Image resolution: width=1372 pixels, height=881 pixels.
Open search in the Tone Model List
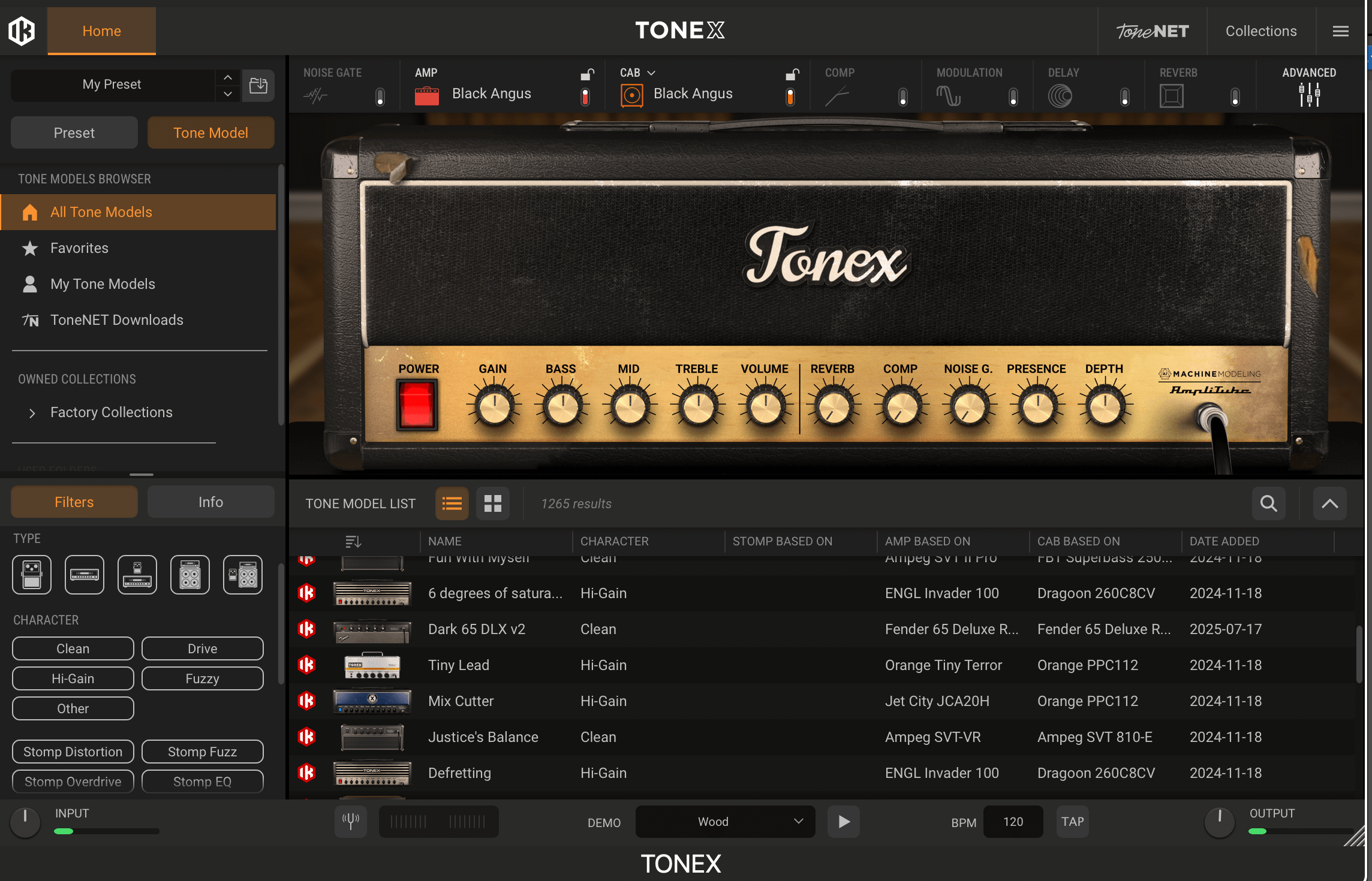coord(1268,503)
